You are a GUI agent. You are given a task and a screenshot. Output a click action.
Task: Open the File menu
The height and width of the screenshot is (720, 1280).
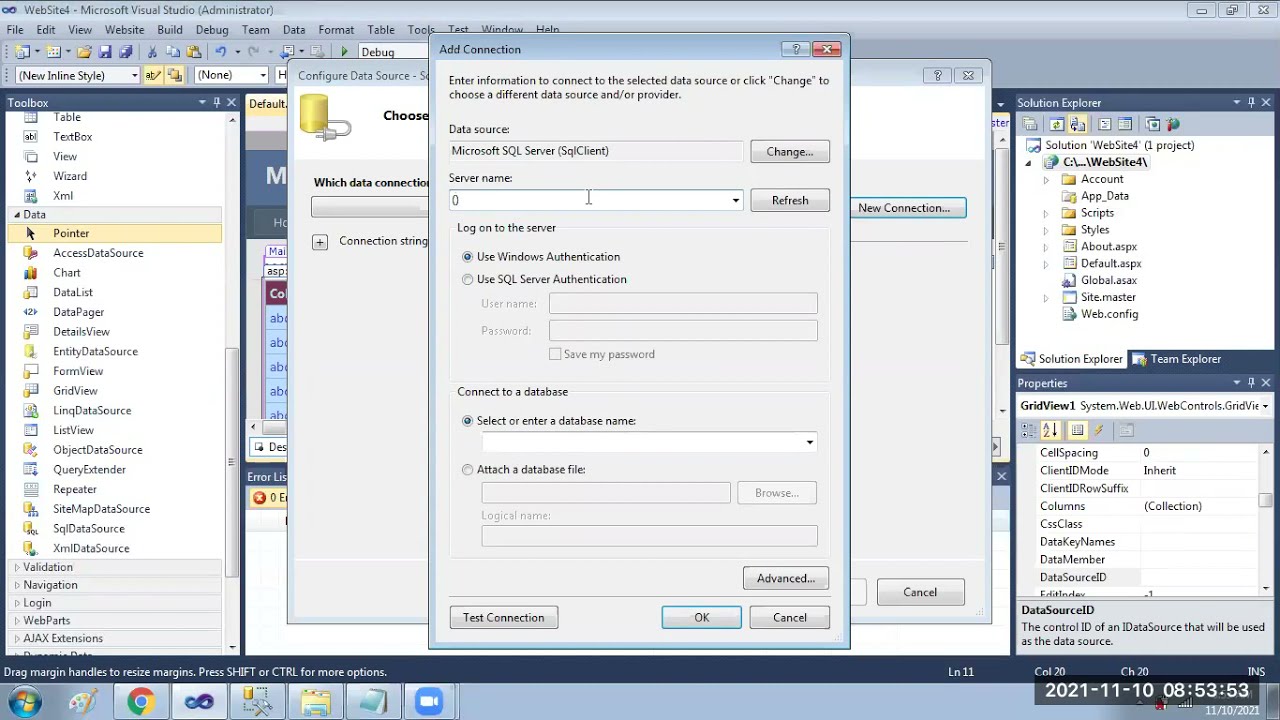15,30
